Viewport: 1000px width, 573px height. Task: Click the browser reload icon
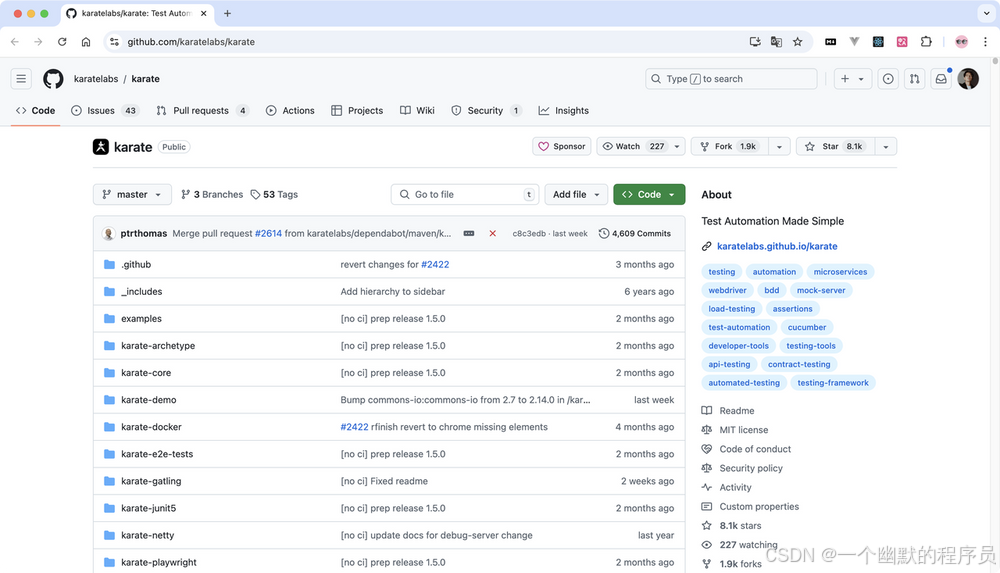pos(62,41)
